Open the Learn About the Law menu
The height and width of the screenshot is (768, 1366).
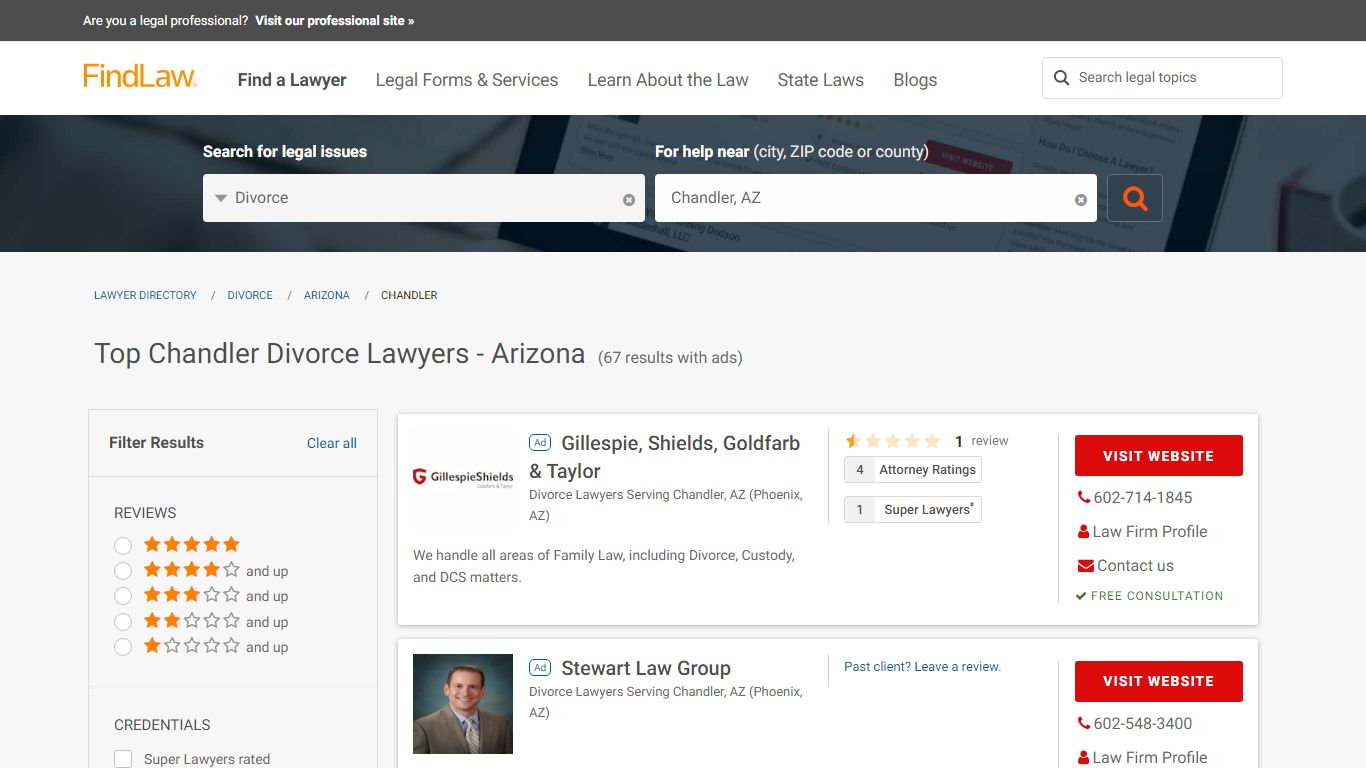[668, 80]
